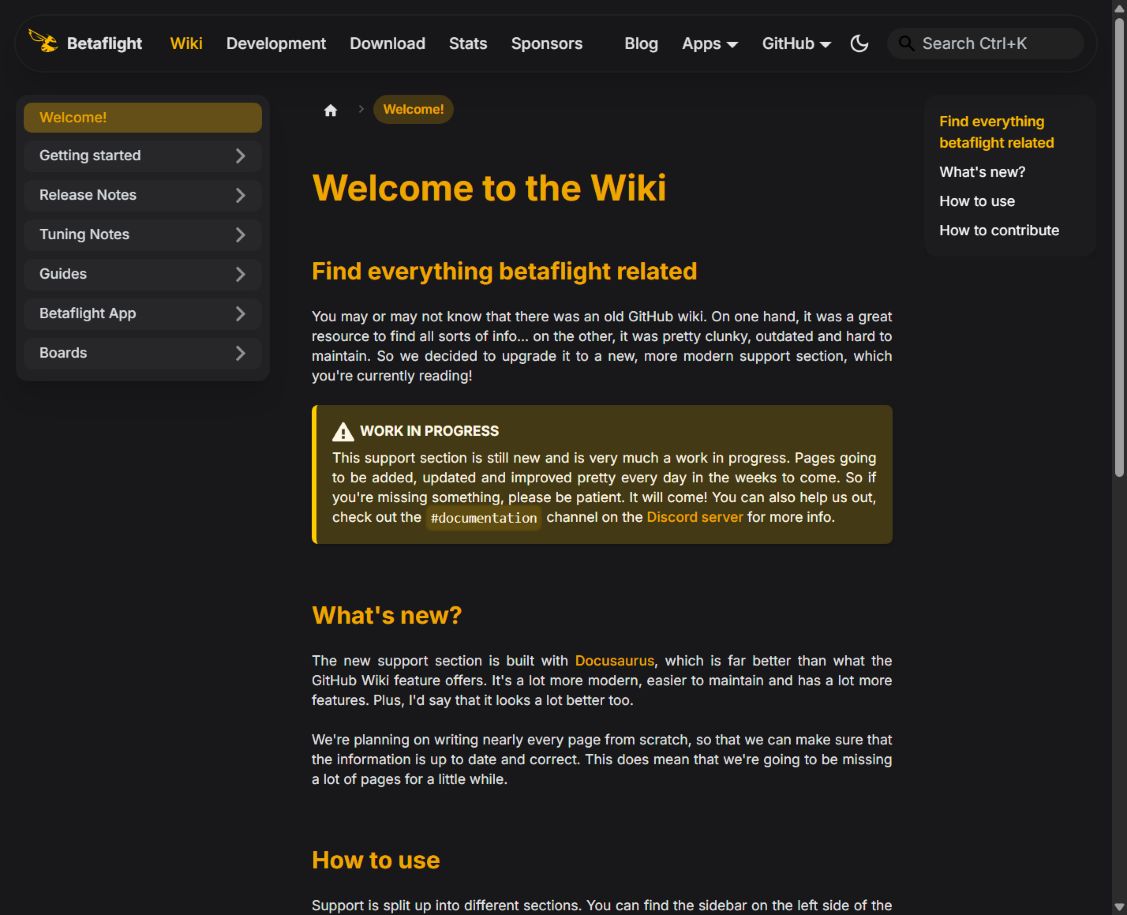Open Release Notes in the sidebar
Screen dimensions: 1127x915
pyautogui.click(x=142, y=196)
